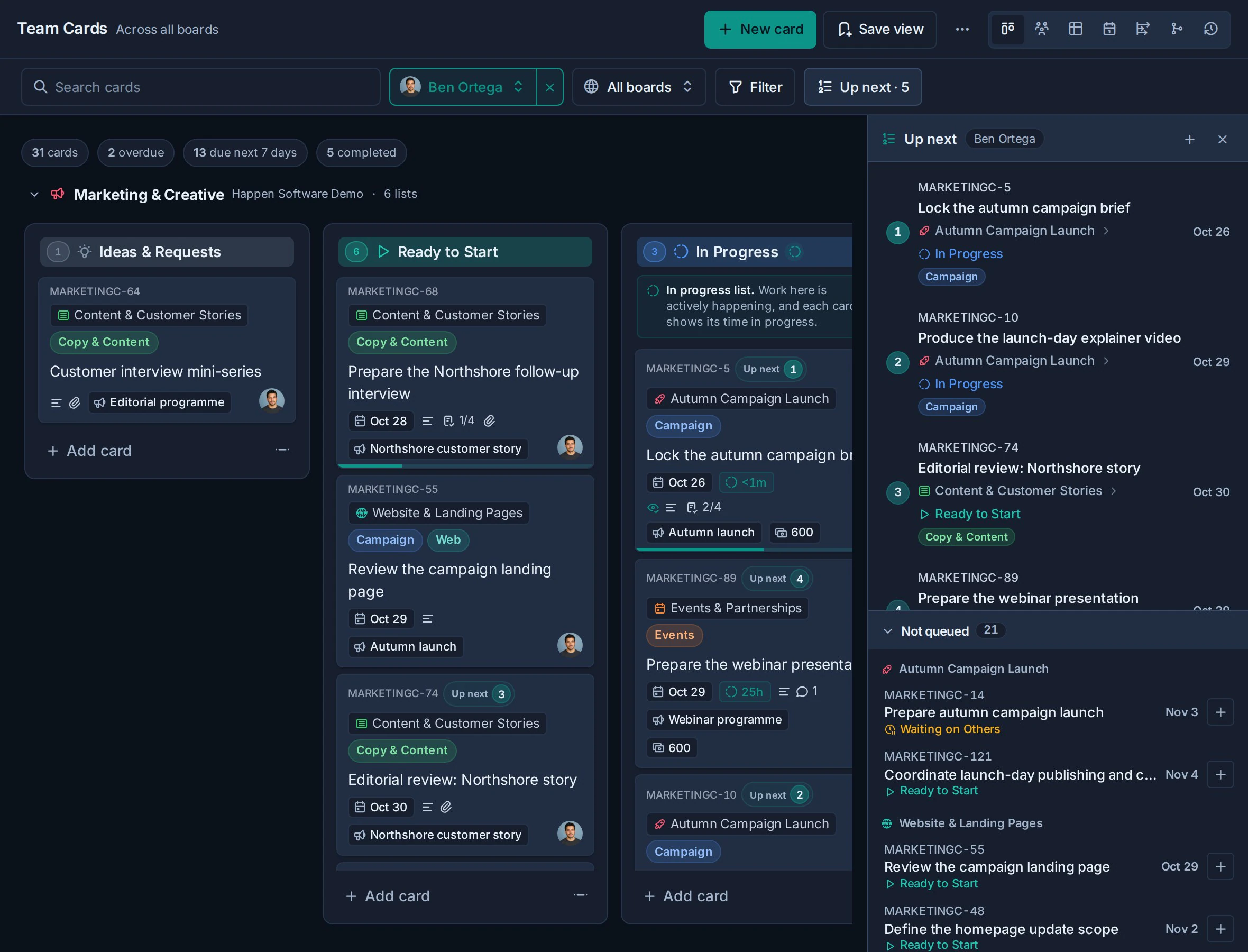Click the Northshore follow-up interview card progress bar
Viewport: 1248px width, 952px height.
[464, 466]
